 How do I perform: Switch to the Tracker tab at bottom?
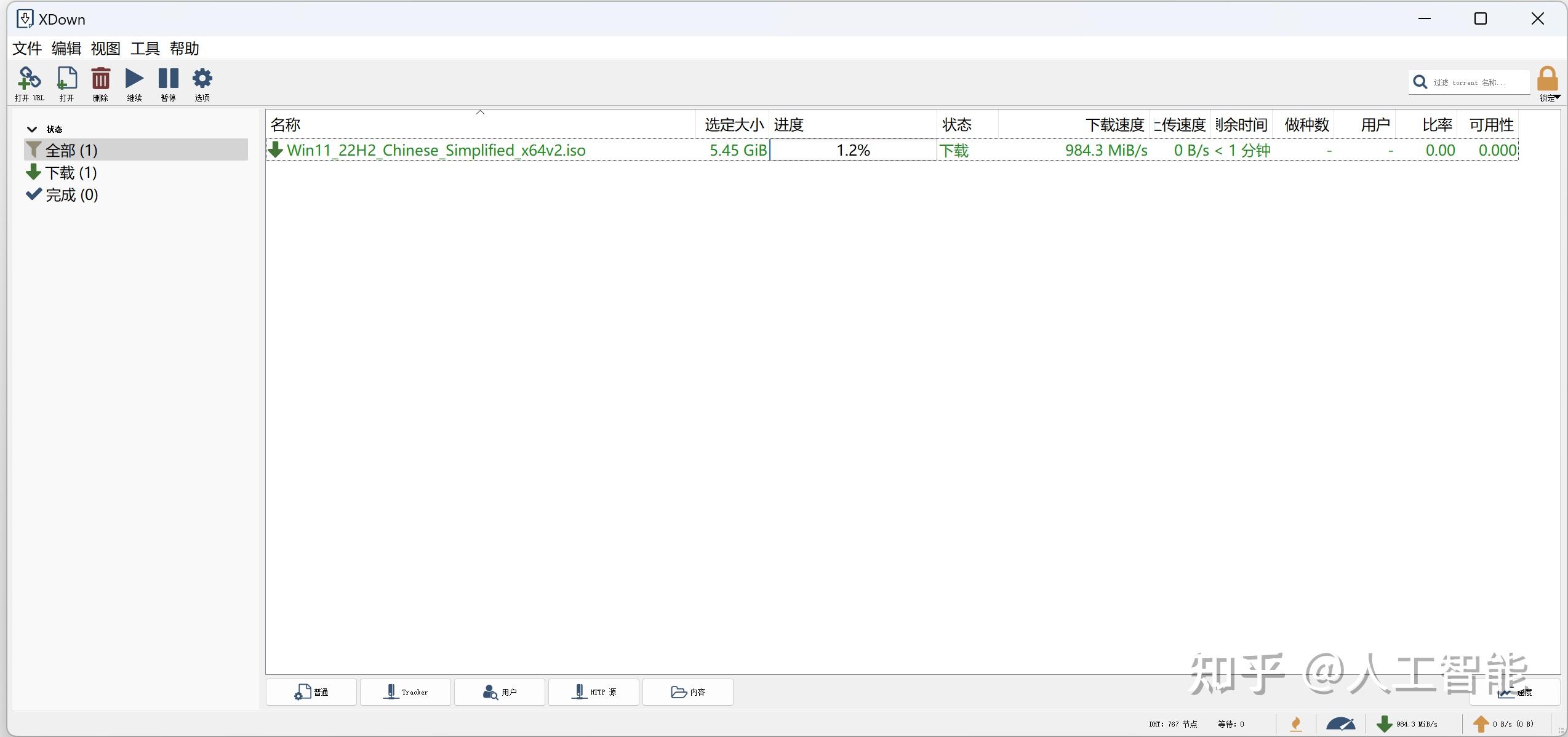point(406,692)
